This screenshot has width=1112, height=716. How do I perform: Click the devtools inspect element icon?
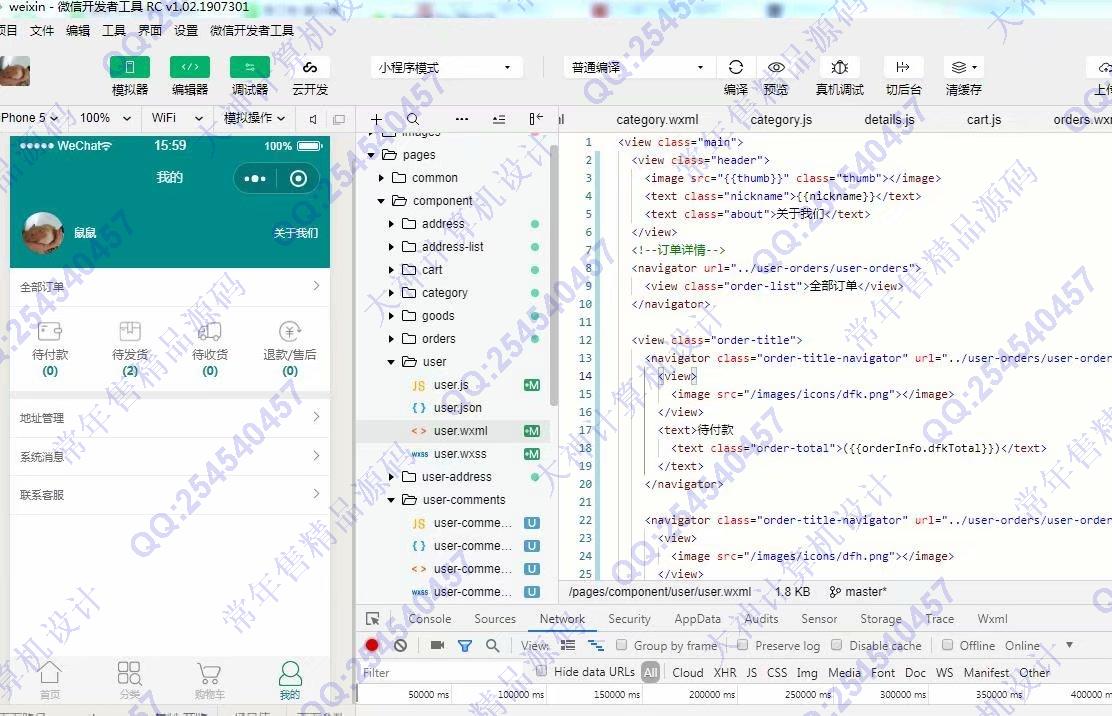[x=372, y=619]
